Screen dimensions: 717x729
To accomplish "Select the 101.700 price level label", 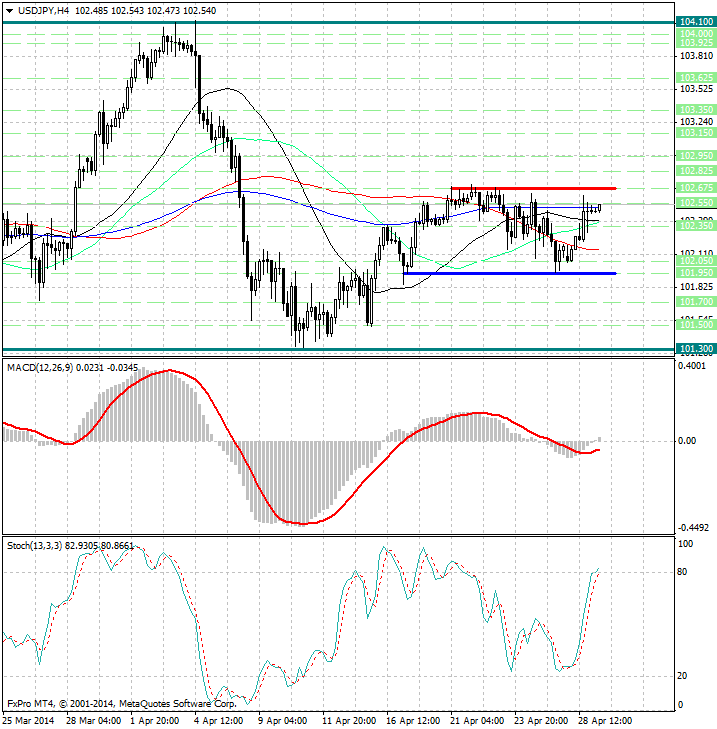I will tap(696, 302).
